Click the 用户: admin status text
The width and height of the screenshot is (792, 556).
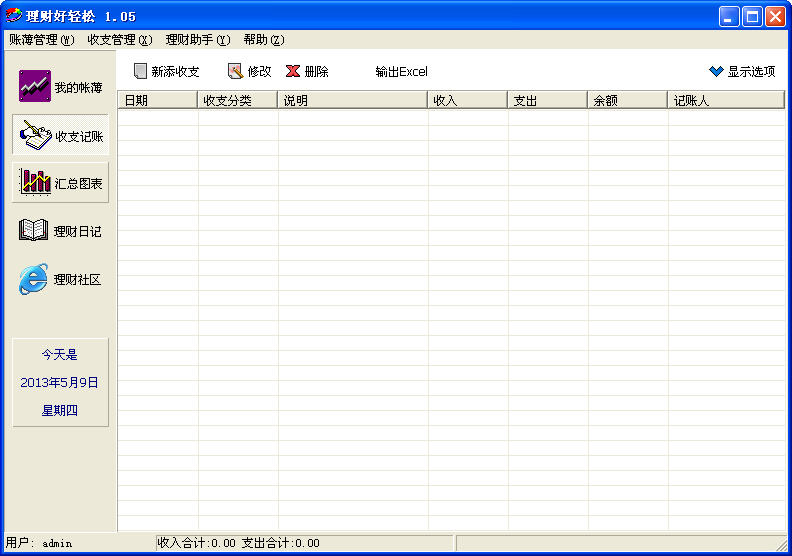(39, 543)
